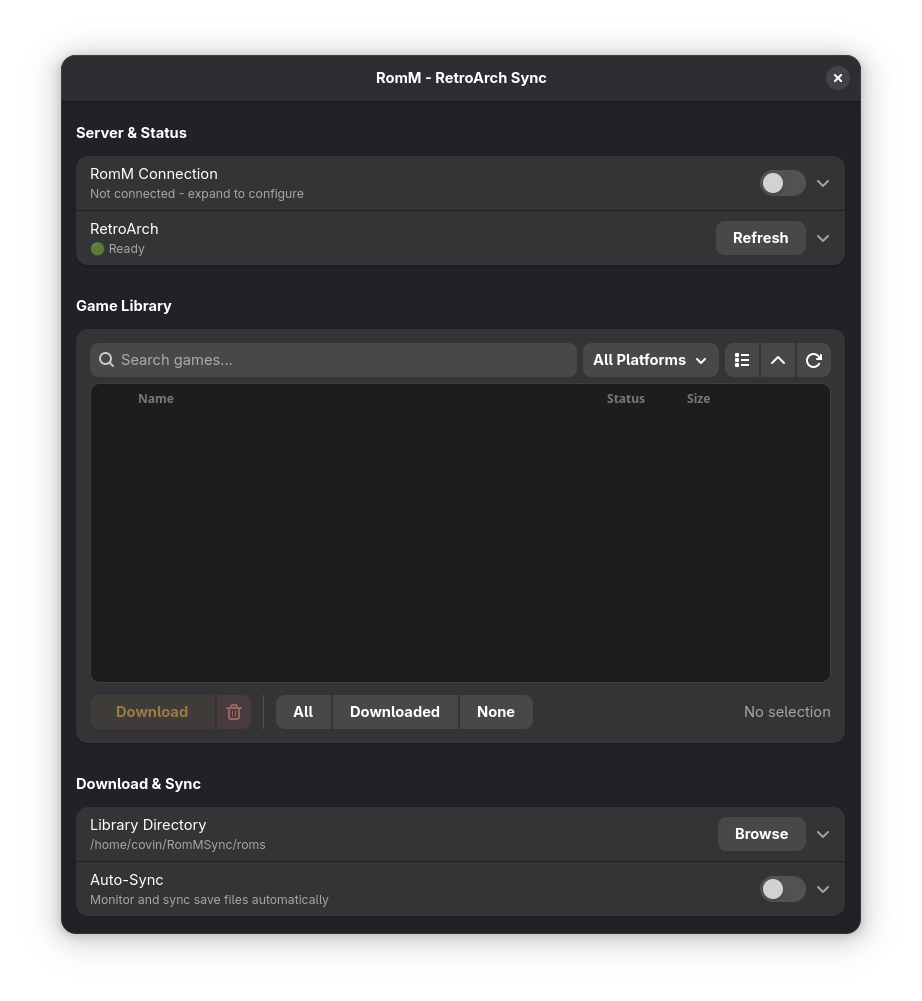The height and width of the screenshot is (1001, 922).
Task: Focus the Search games field
Action: tap(333, 360)
